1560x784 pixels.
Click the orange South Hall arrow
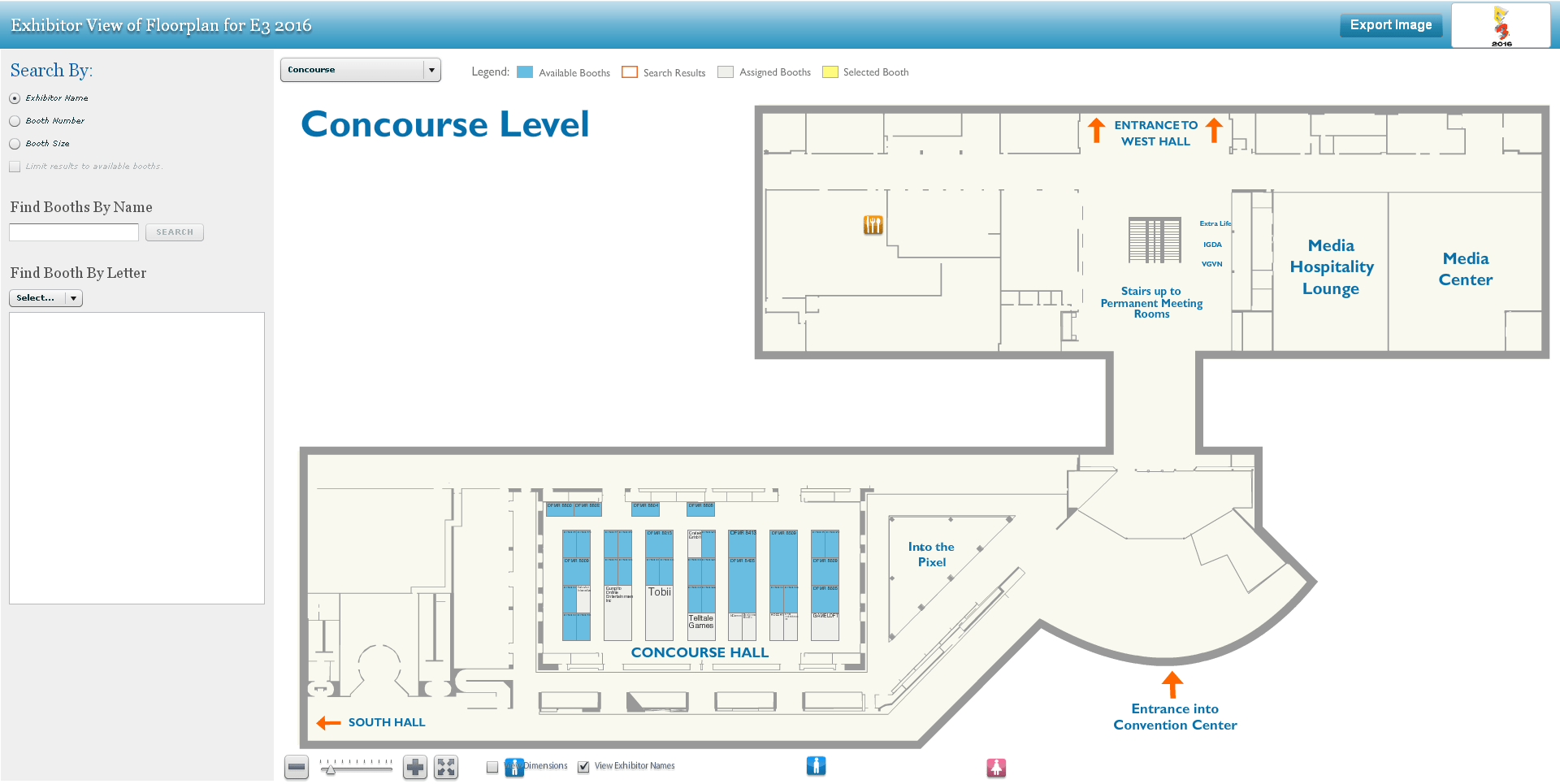pyautogui.click(x=328, y=723)
